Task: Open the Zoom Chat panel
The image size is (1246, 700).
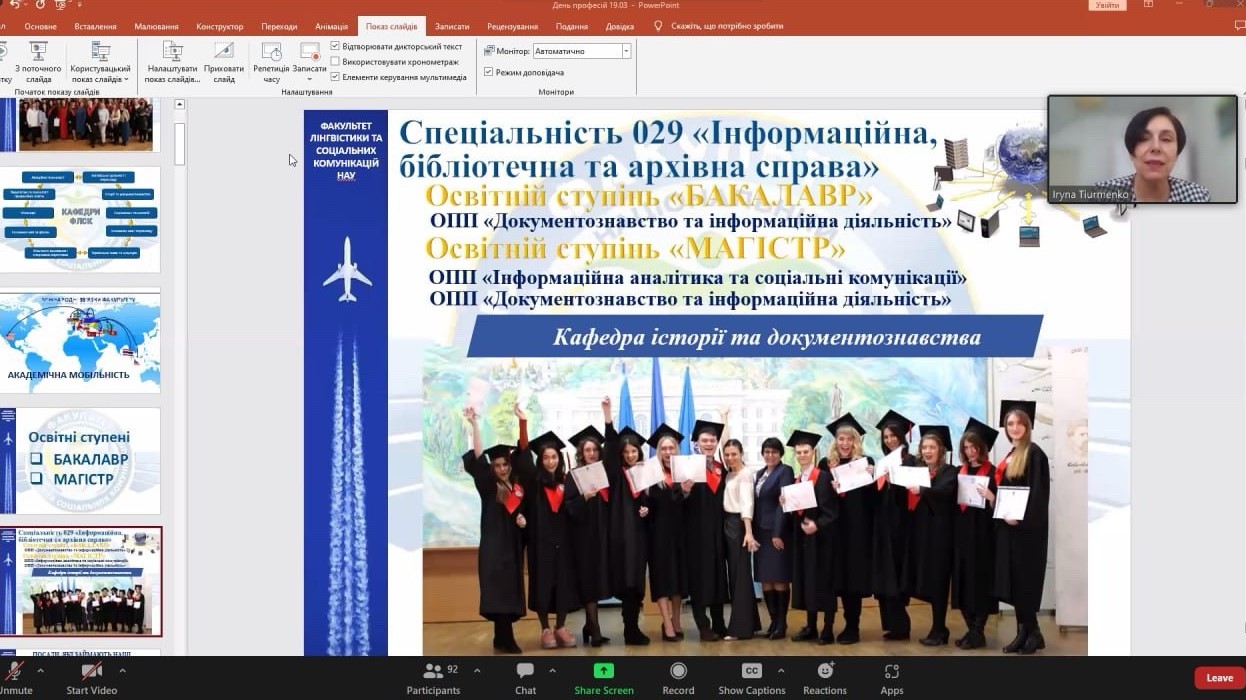Action: [525, 671]
